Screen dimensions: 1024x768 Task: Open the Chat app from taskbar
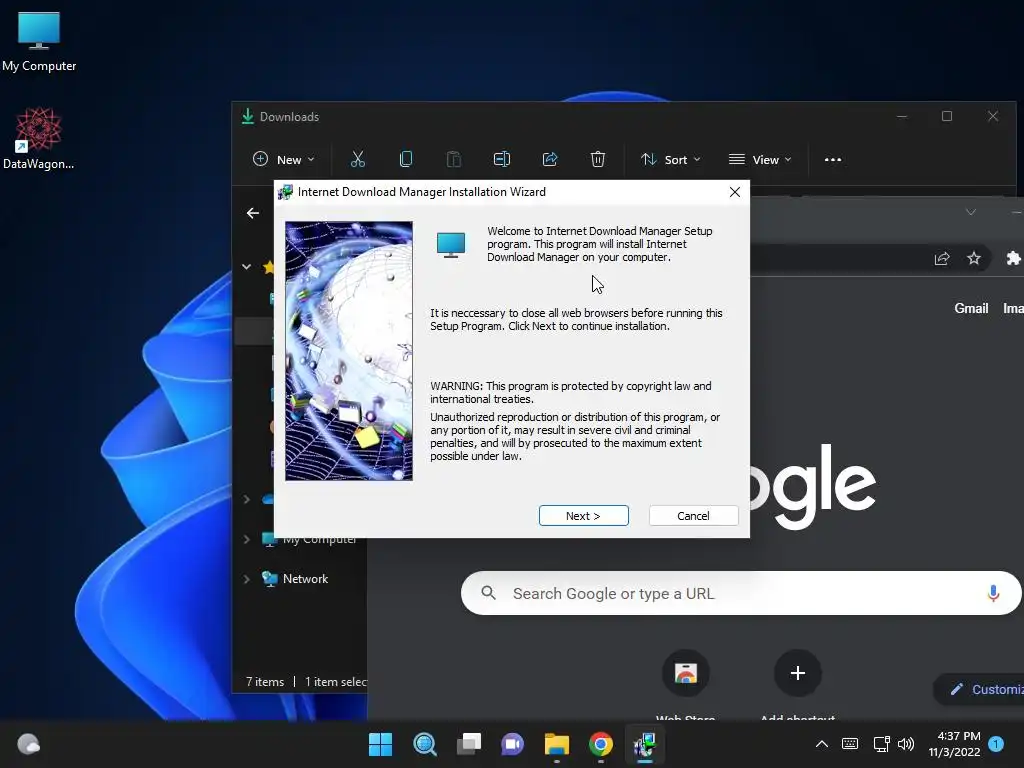pos(513,744)
